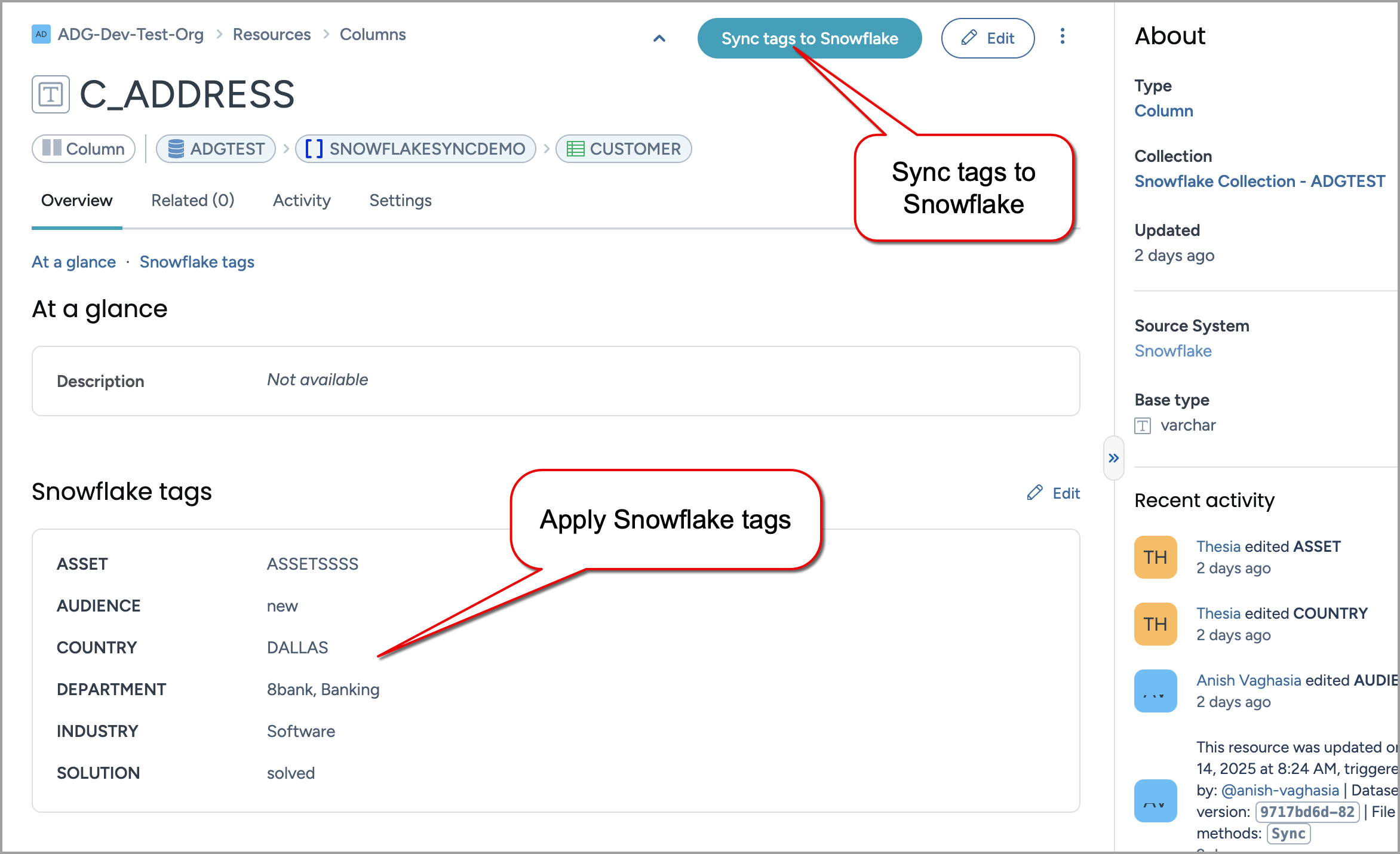1400x854 pixels.
Task: Click the Sync tags to Snowflake button
Action: [809, 38]
